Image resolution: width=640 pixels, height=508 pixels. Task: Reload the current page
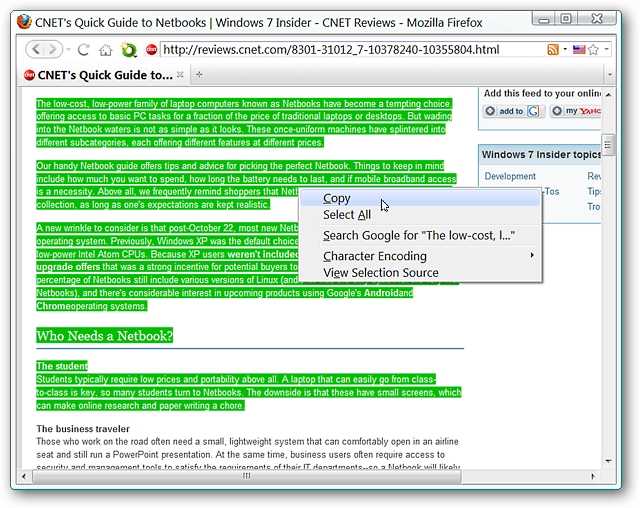click(x=84, y=49)
